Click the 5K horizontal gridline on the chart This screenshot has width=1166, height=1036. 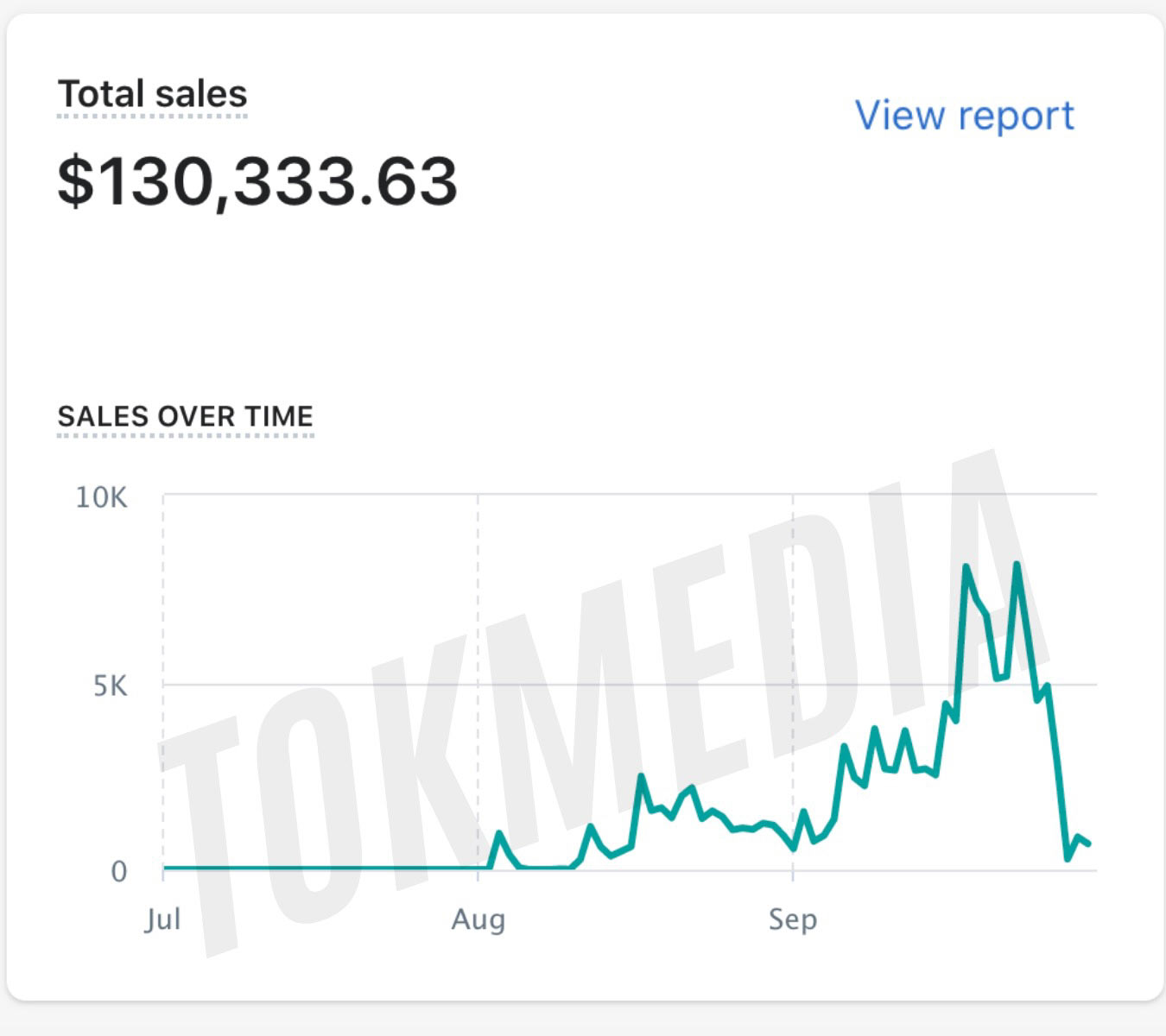[605, 685]
